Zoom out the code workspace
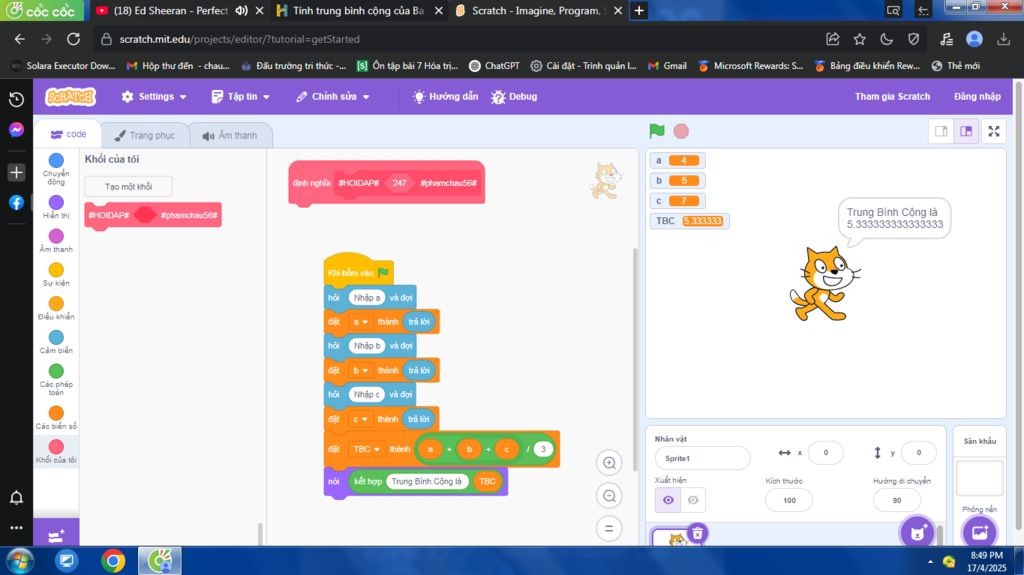The image size is (1024, 575). coord(609,496)
